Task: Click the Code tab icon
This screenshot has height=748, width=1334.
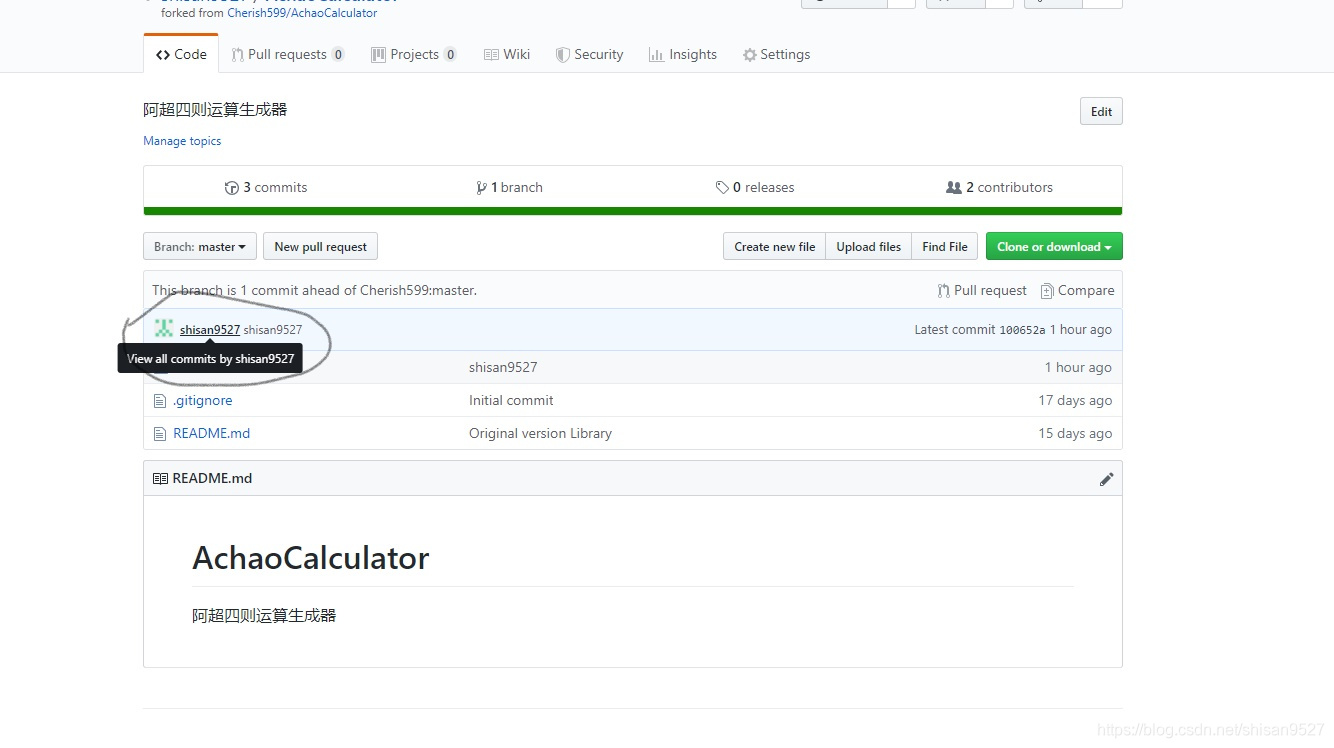Action: point(163,55)
